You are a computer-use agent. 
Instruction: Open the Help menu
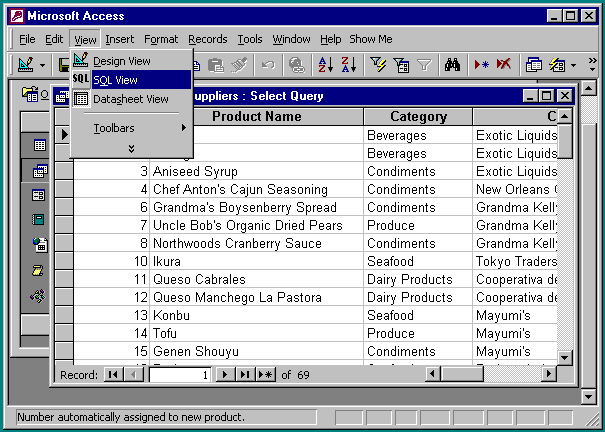tap(331, 39)
